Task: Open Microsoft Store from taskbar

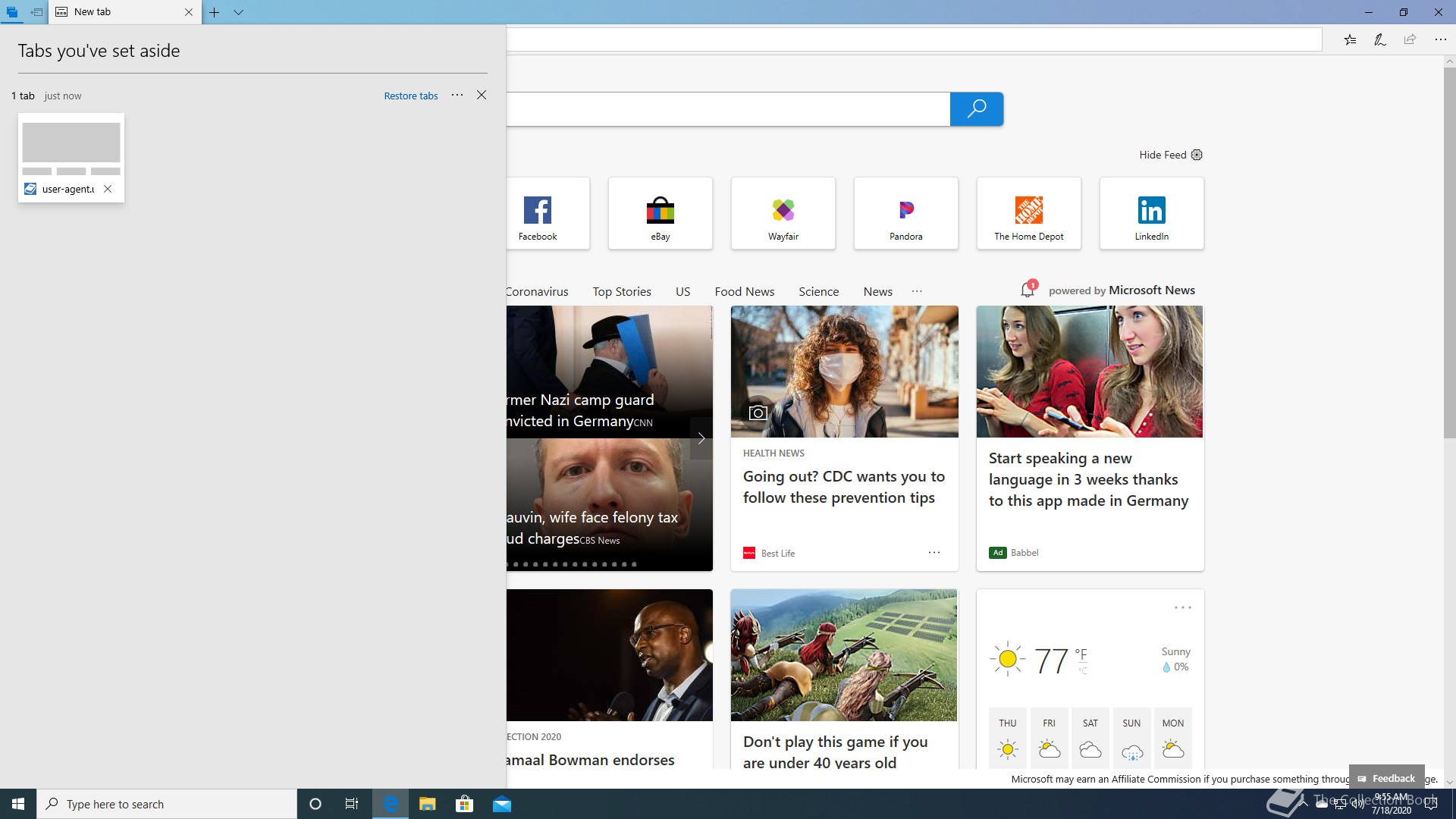Action: [465, 804]
